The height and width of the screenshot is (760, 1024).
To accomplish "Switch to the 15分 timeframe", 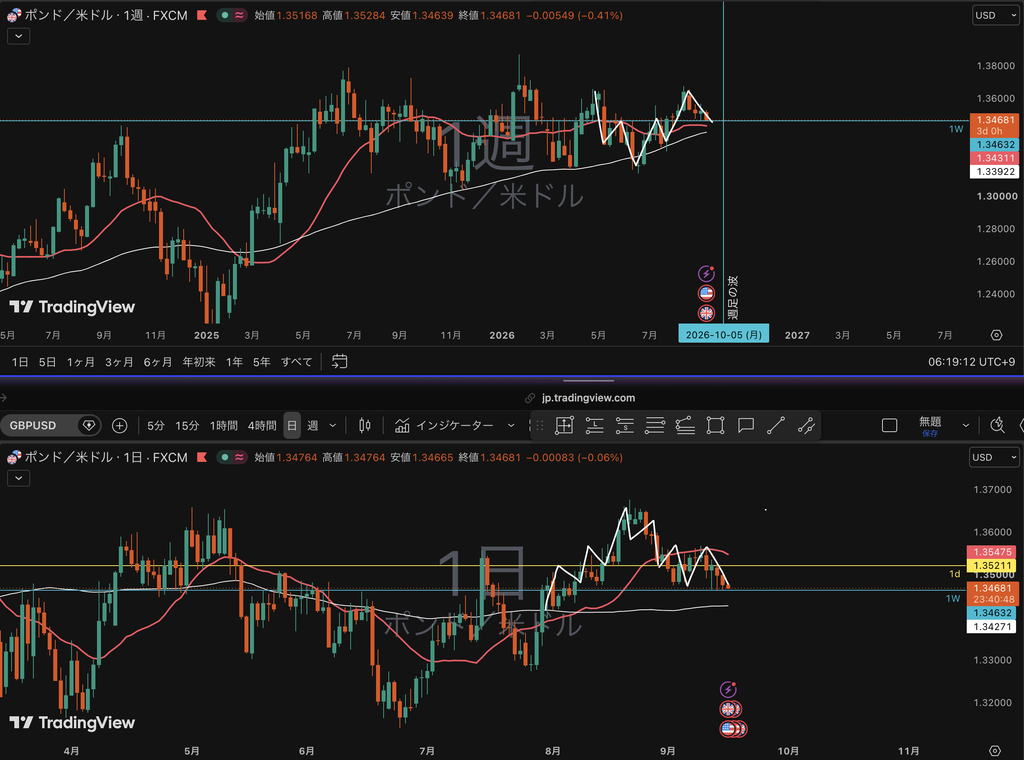I will coord(187,426).
